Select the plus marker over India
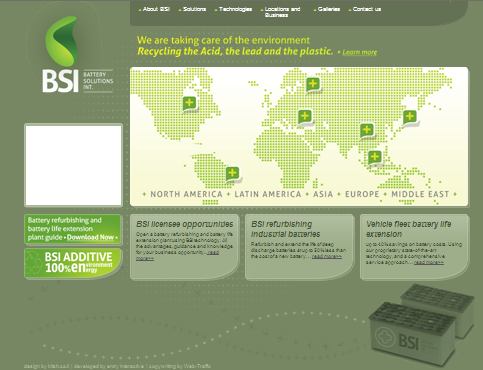Viewport: 483px width, 370px height. (x=367, y=130)
